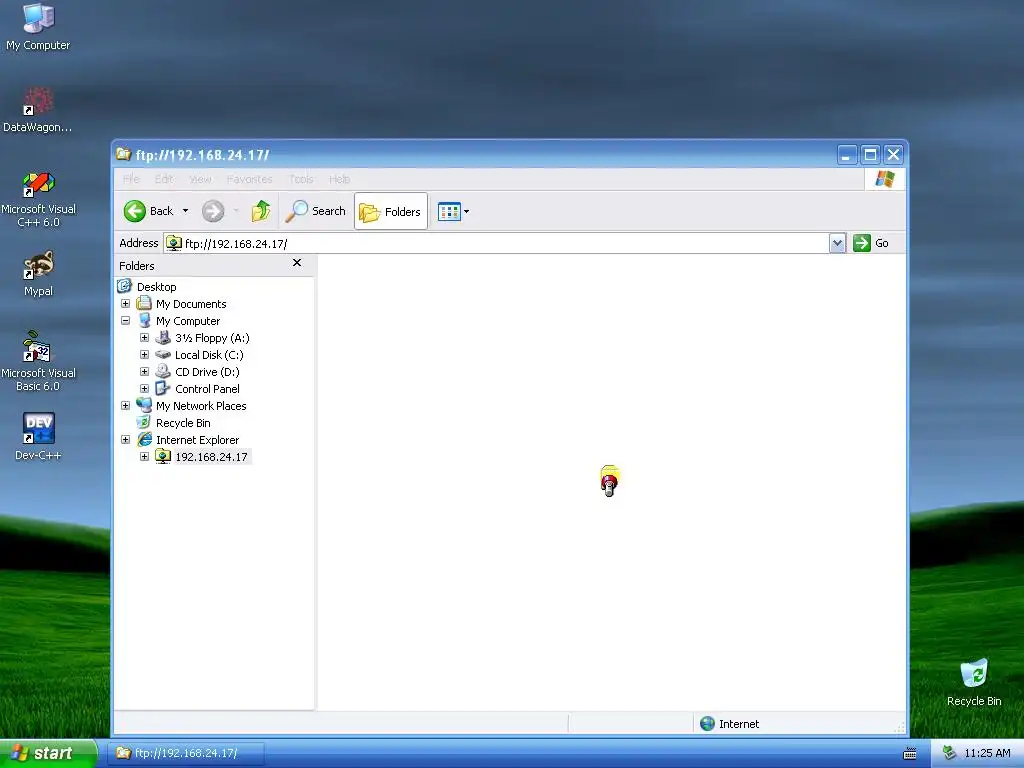Select My Documents folder icon
1024x768 pixels.
[x=144, y=304]
